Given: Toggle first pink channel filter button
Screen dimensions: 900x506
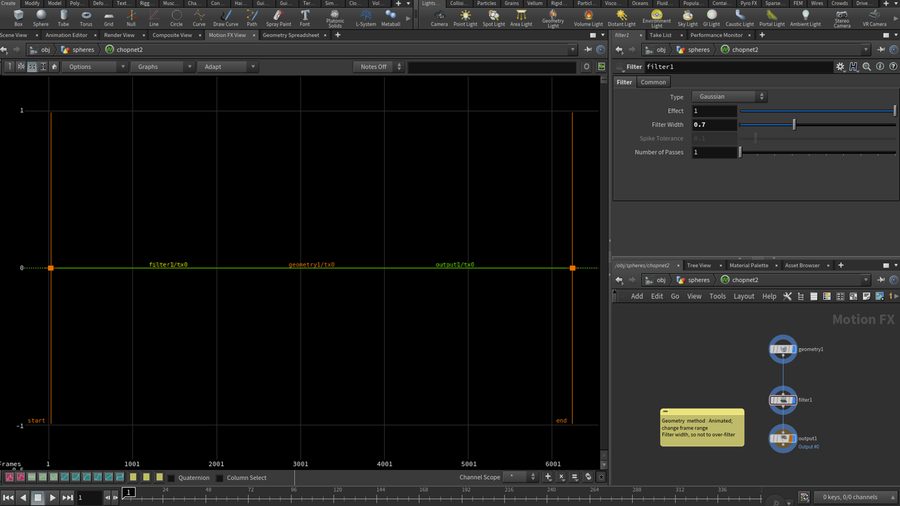Looking at the screenshot, I should tap(10, 477).
